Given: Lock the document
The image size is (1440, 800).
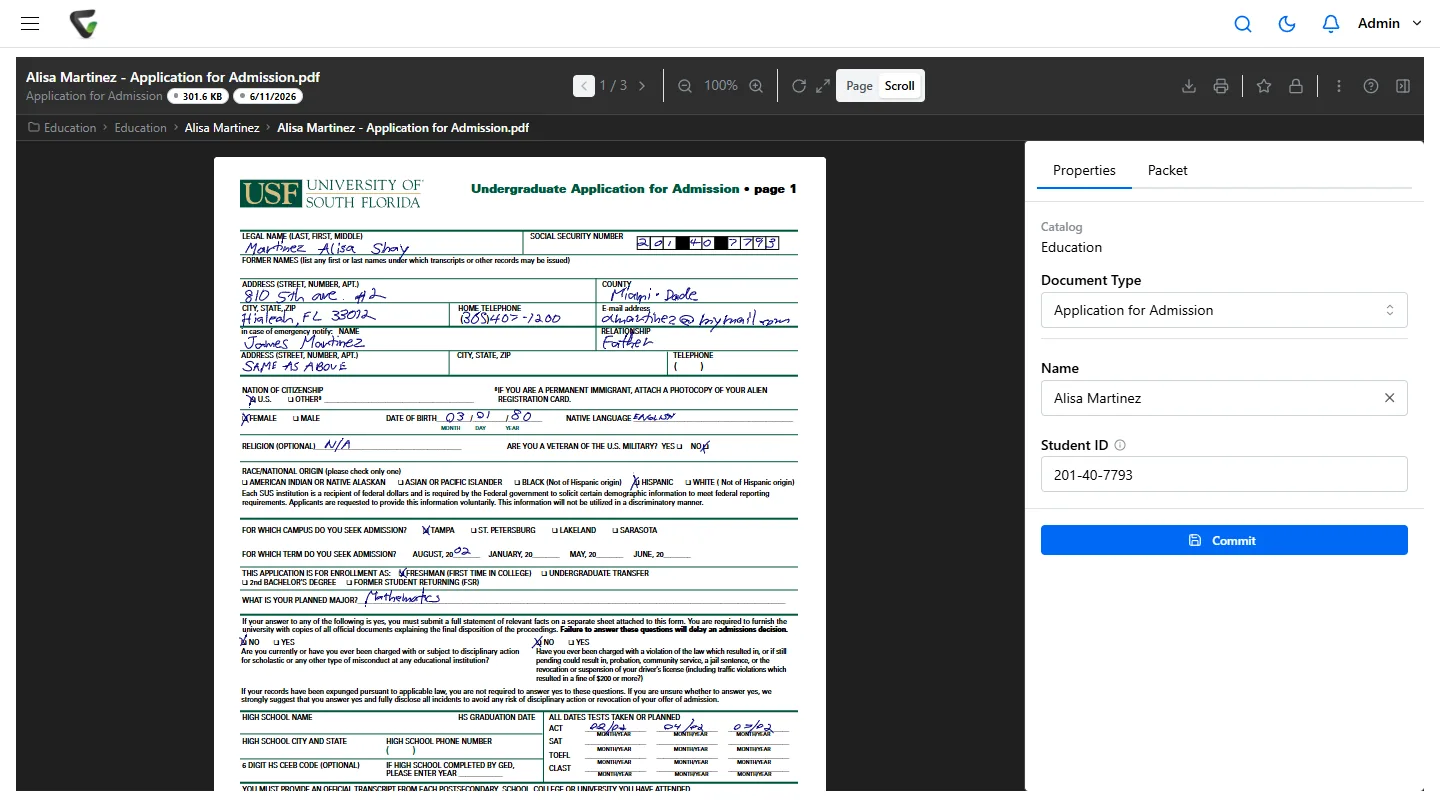Looking at the screenshot, I should click(1296, 86).
